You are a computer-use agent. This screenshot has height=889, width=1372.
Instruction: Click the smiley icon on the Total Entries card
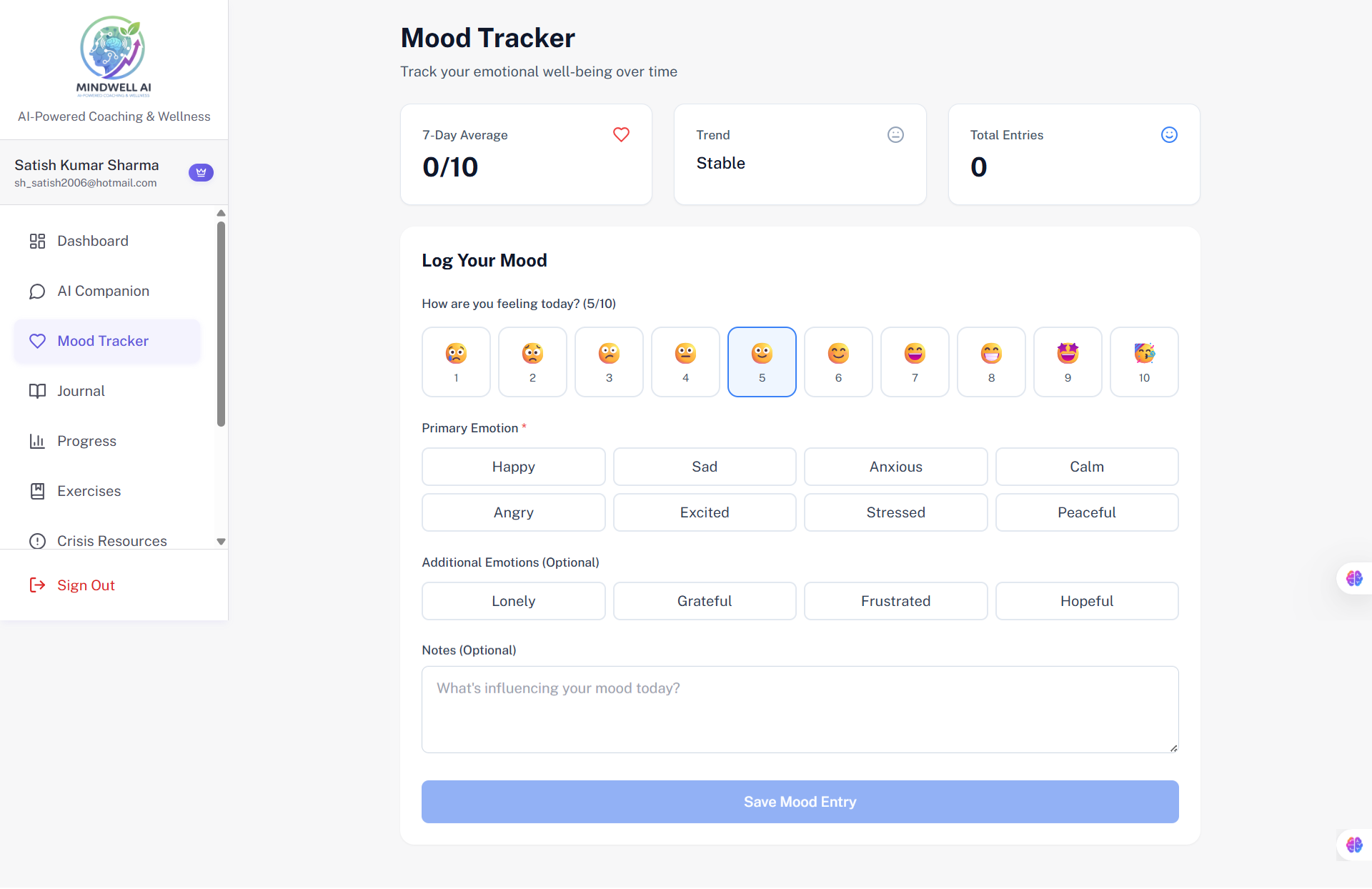click(1169, 134)
